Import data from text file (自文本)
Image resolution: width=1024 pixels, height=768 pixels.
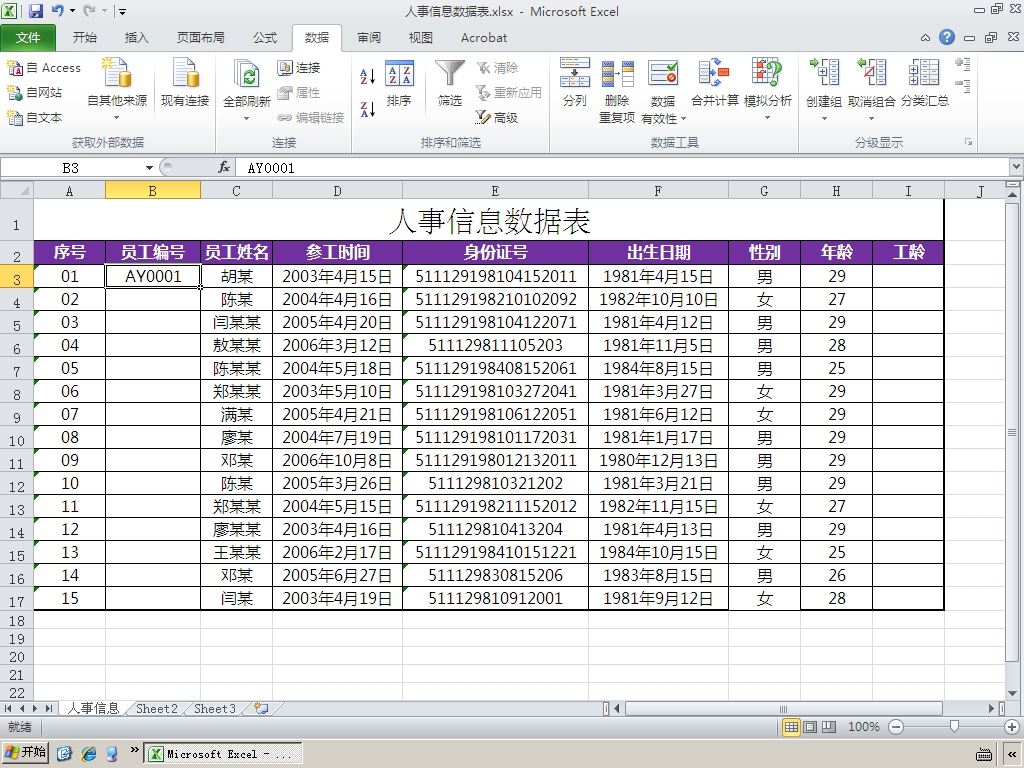[35, 118]
